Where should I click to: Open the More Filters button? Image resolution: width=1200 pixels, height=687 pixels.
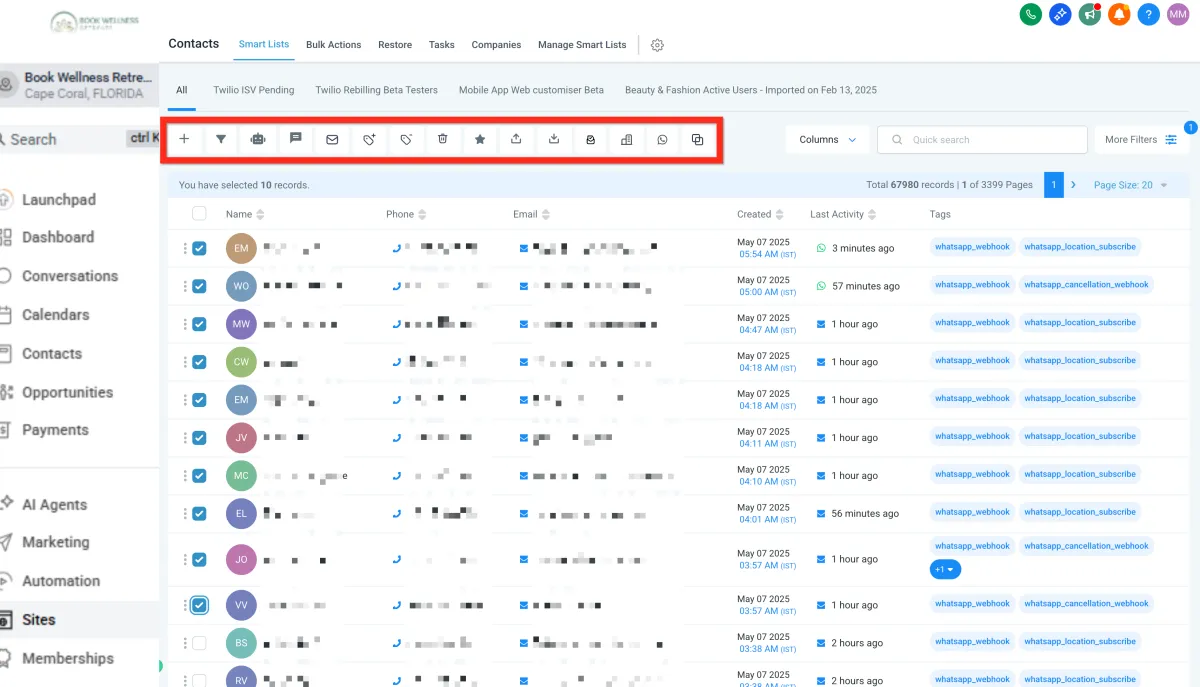(1141, 140)
